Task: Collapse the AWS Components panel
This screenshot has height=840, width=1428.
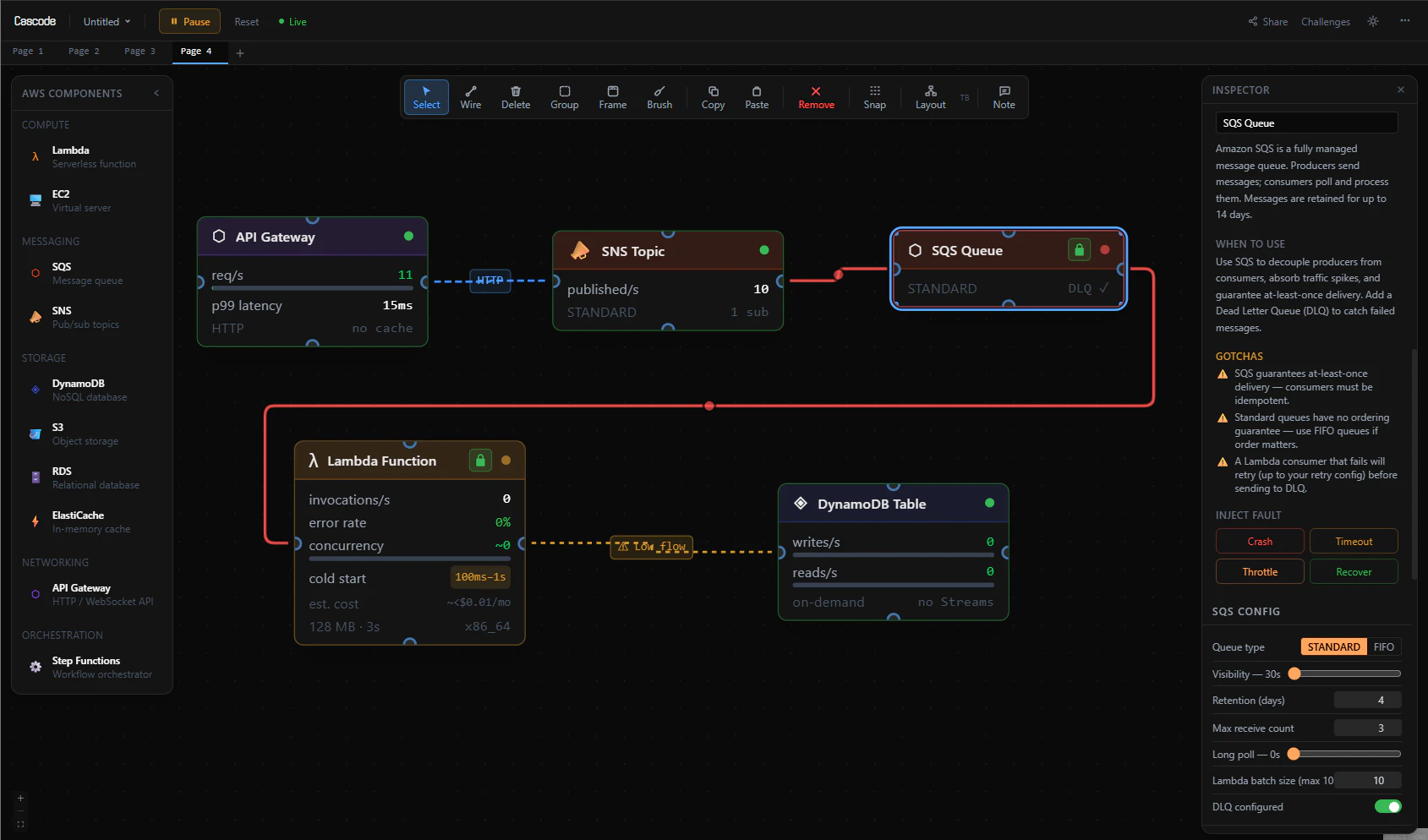Action: pos(156,93)
